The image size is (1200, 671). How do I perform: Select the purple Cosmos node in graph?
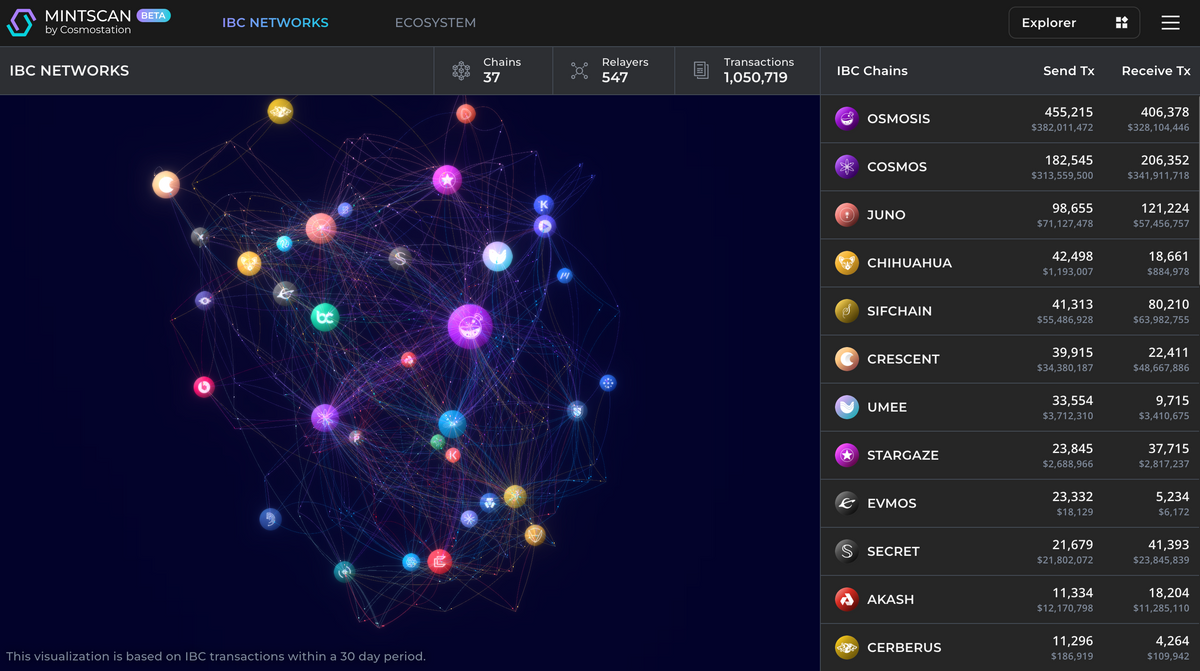325,417
